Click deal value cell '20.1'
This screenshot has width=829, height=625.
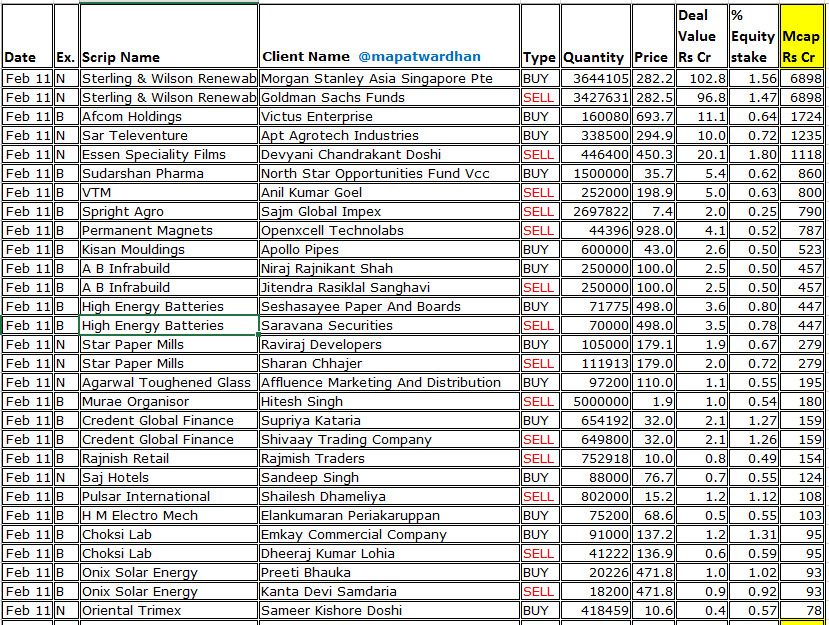pos(702,154)
